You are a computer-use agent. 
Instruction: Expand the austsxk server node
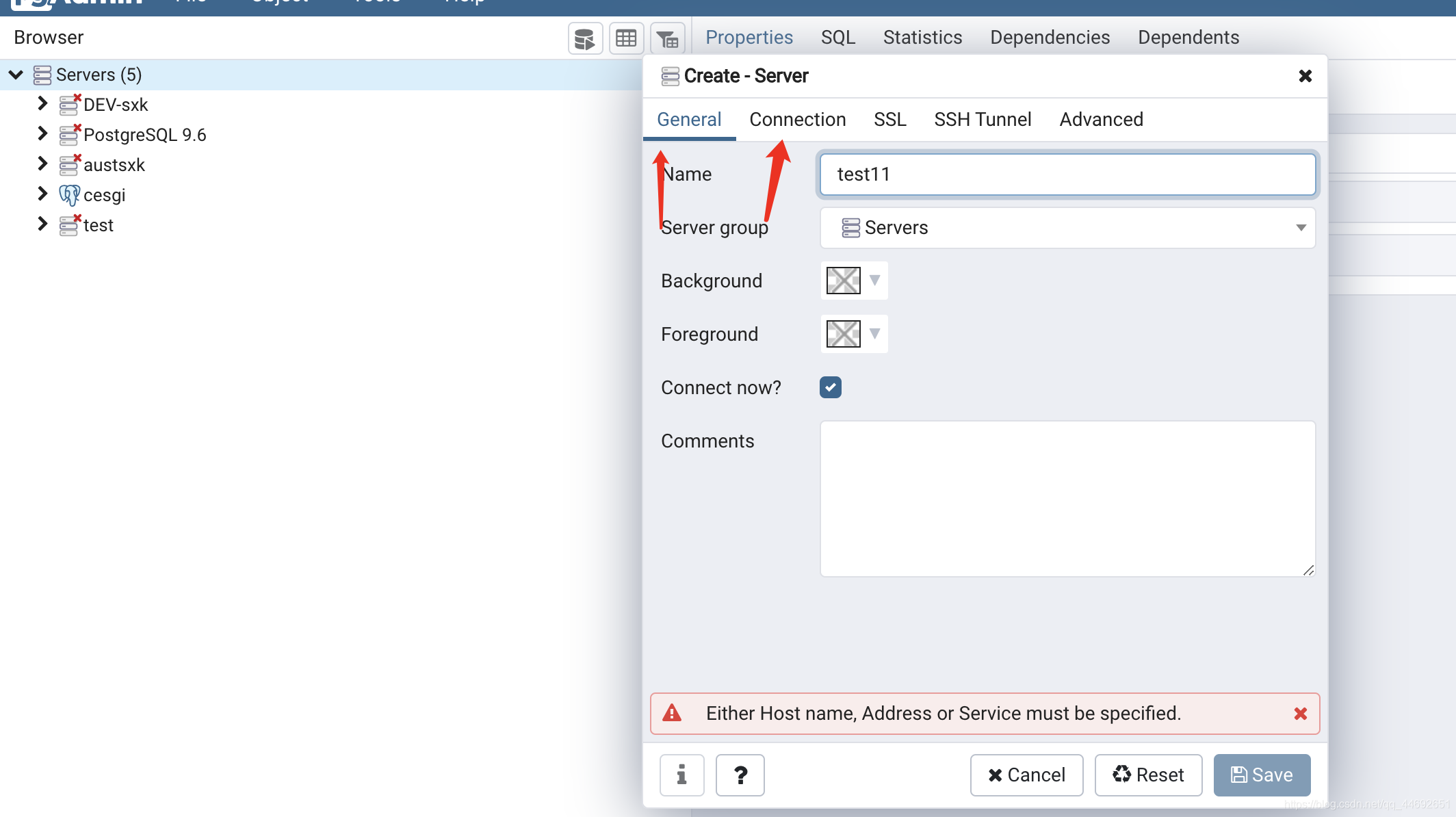(x=42, y=164)
